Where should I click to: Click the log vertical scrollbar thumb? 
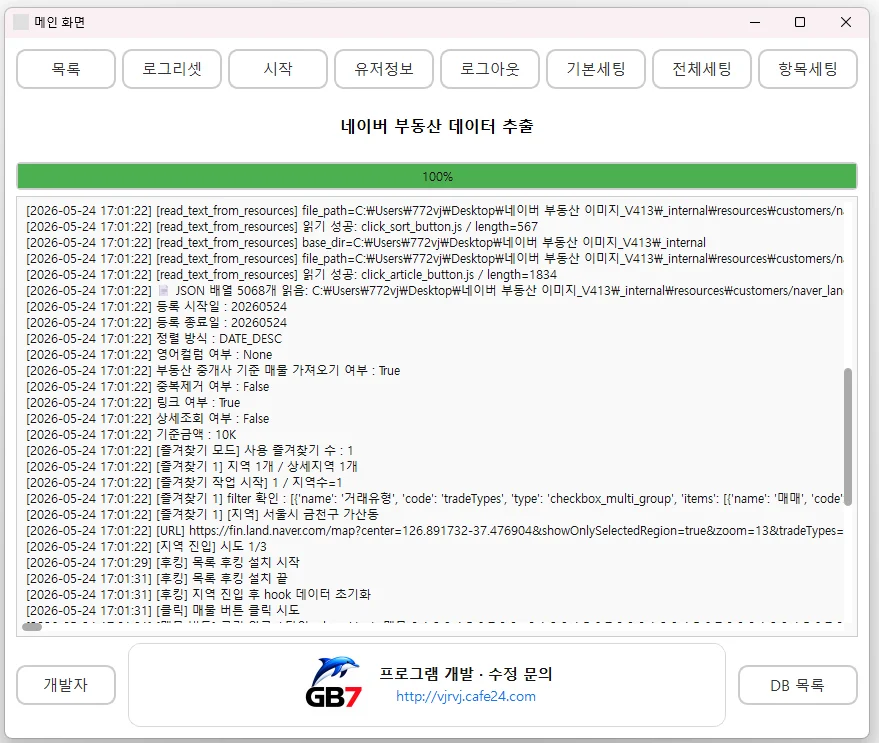click(848, 437)
